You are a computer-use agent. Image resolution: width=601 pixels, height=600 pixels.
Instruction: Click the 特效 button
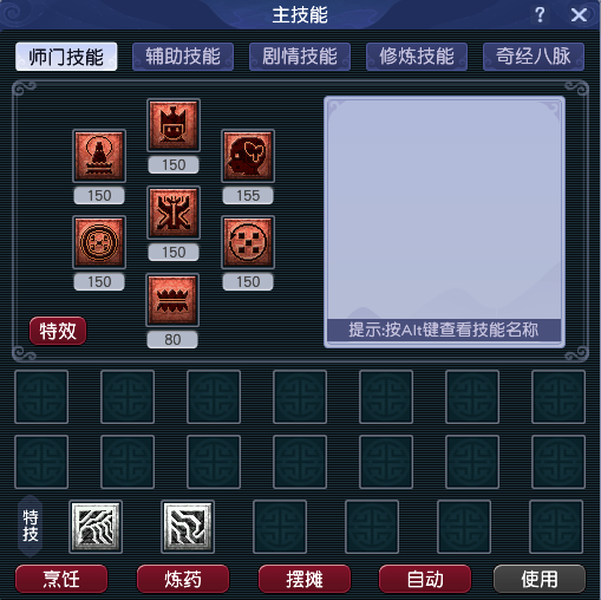coord(58,331)
